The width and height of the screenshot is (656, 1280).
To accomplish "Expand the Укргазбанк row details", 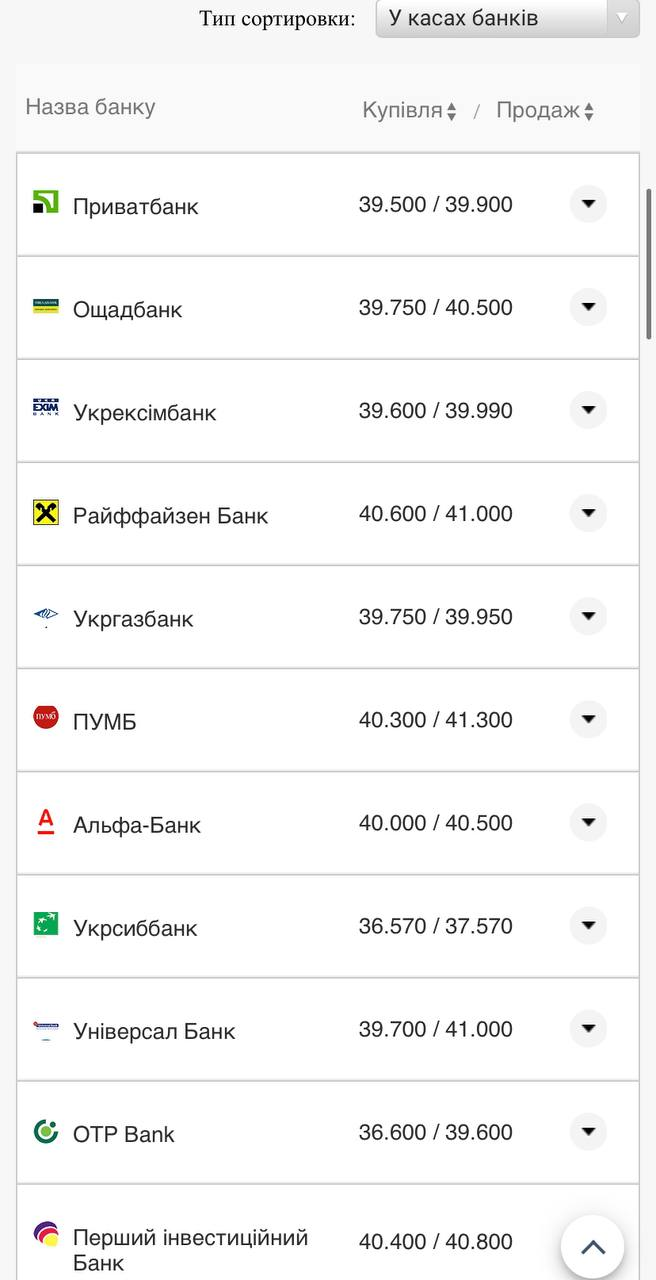I will 588,616.
